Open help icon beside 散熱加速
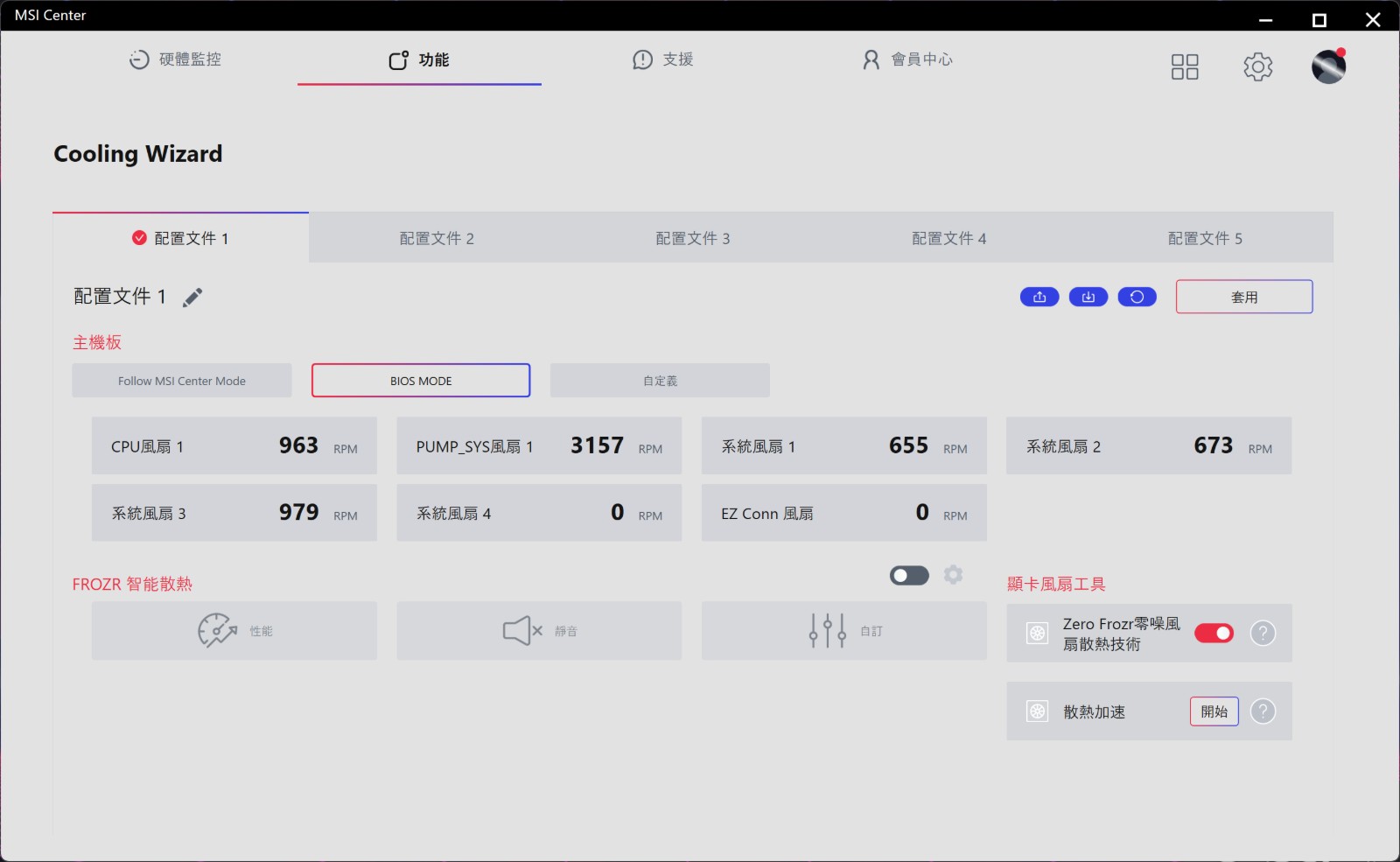The width and height of the screenshot is (1400, 862). [1263, 711]
